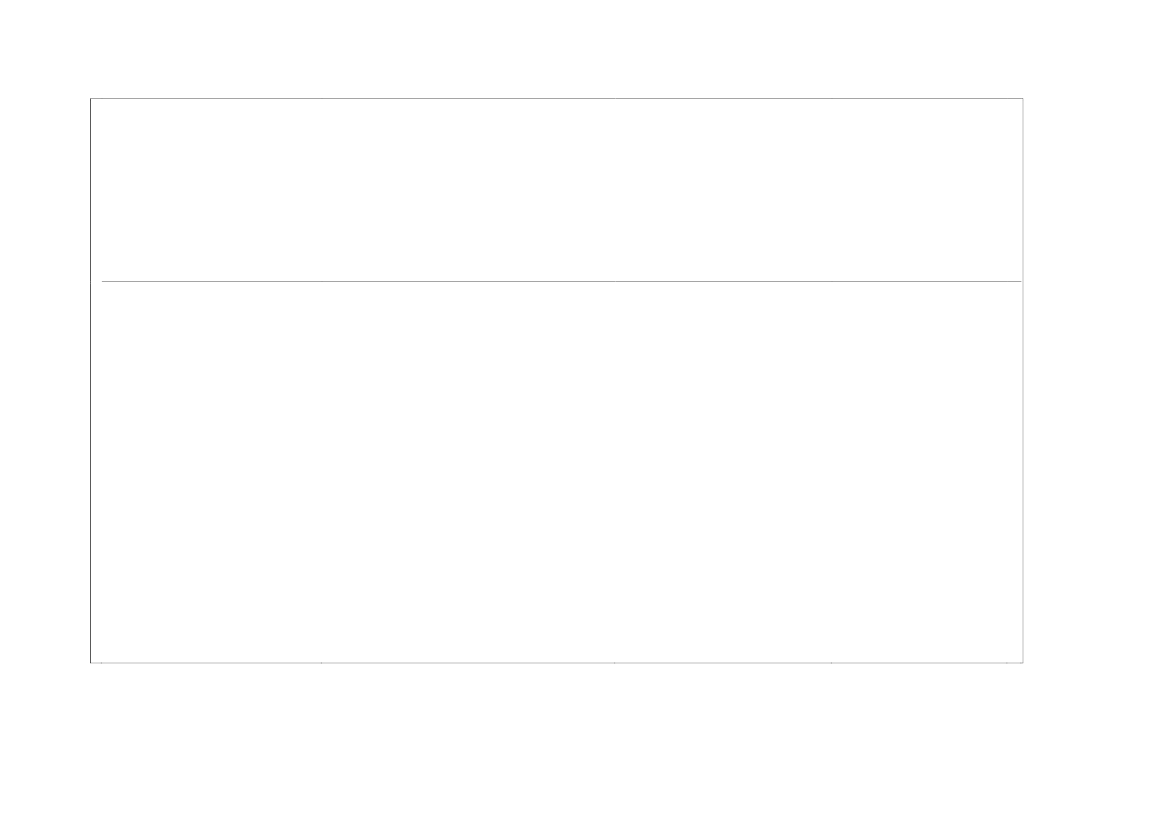Image resolution: width=1169 pixels, height=827 pixels.
Task: Click the top border of the chart frame
Action: (557, 98)
